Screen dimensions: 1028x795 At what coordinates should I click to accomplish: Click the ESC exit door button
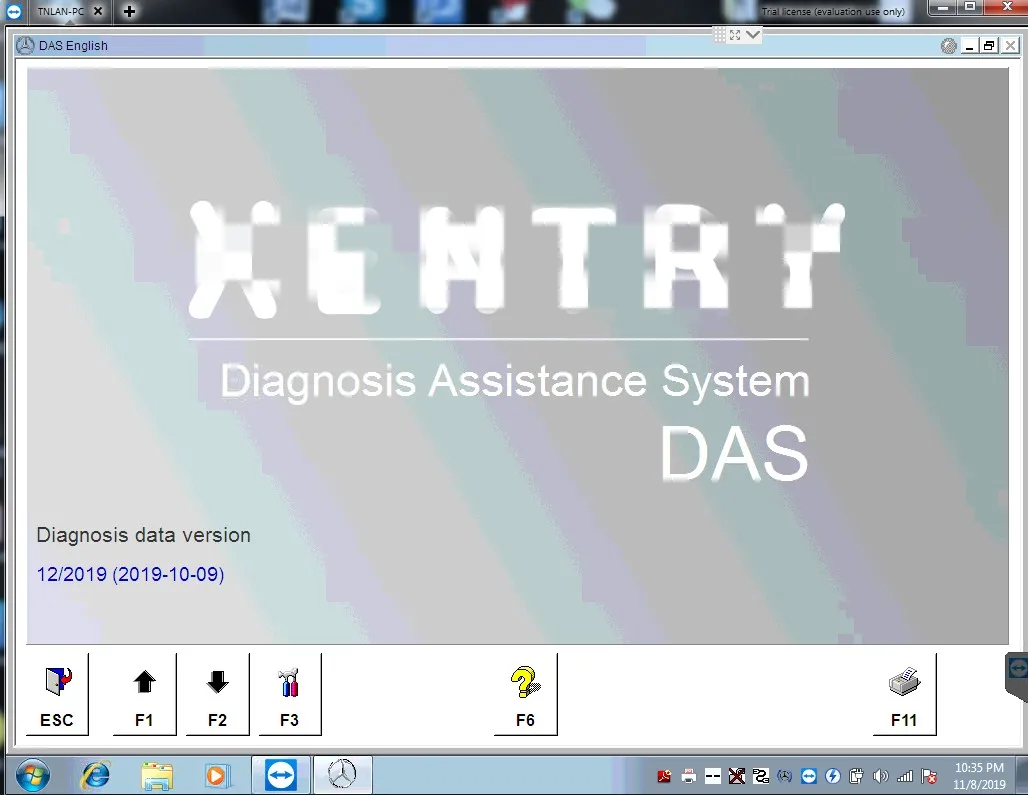(57, 693)
